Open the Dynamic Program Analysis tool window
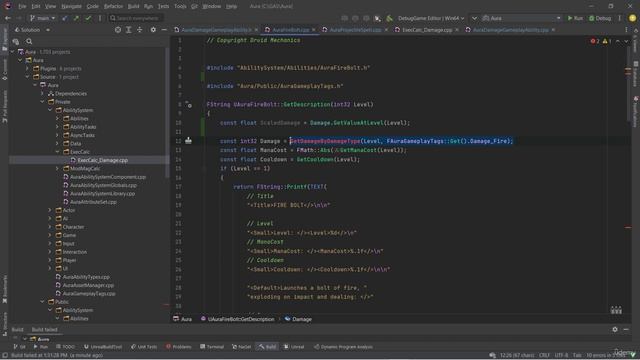Image resolution: width=640 pixels, height=360 pixels. [x=343, y=347]
